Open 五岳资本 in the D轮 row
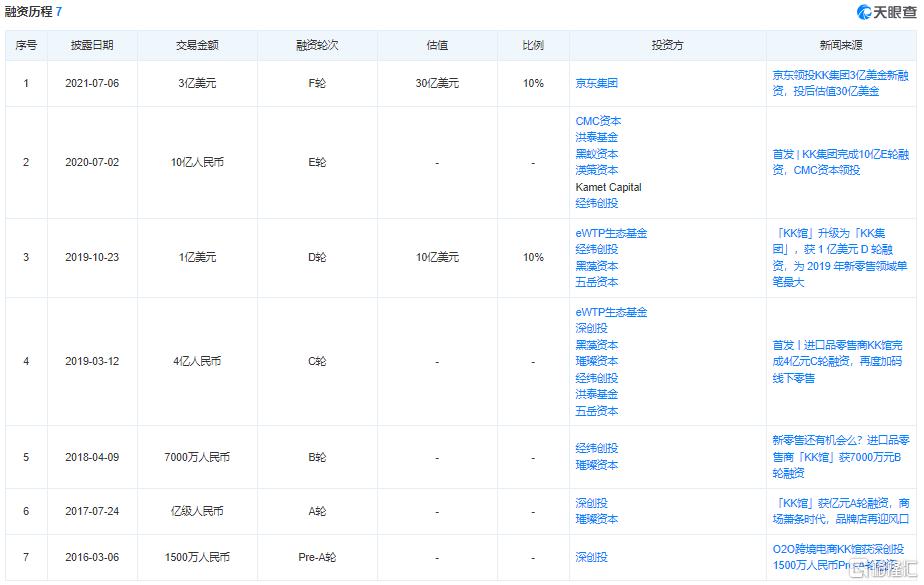This screenshot has width=924, height=585. (596, 282)
